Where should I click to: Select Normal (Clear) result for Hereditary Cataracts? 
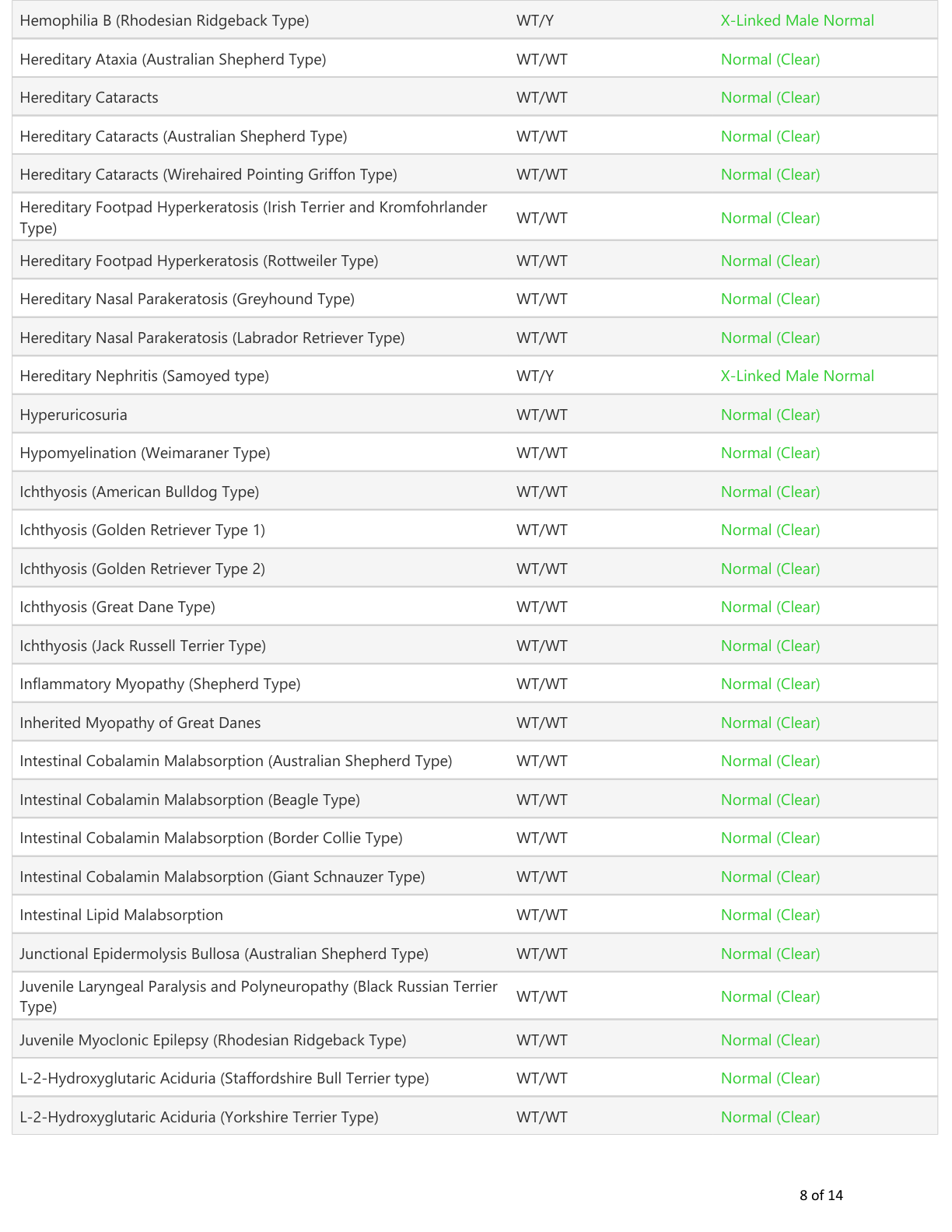pyautogui.click(x=770, y=98)
